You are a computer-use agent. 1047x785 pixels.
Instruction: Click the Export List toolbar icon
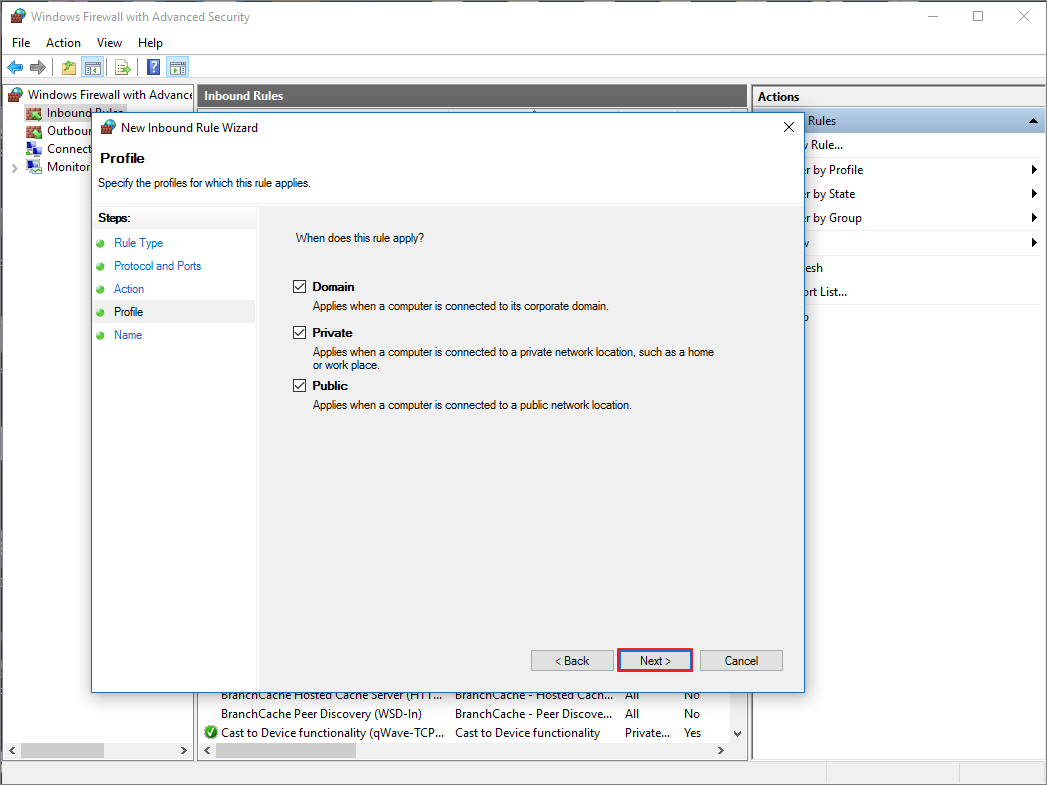coord(122,67)
